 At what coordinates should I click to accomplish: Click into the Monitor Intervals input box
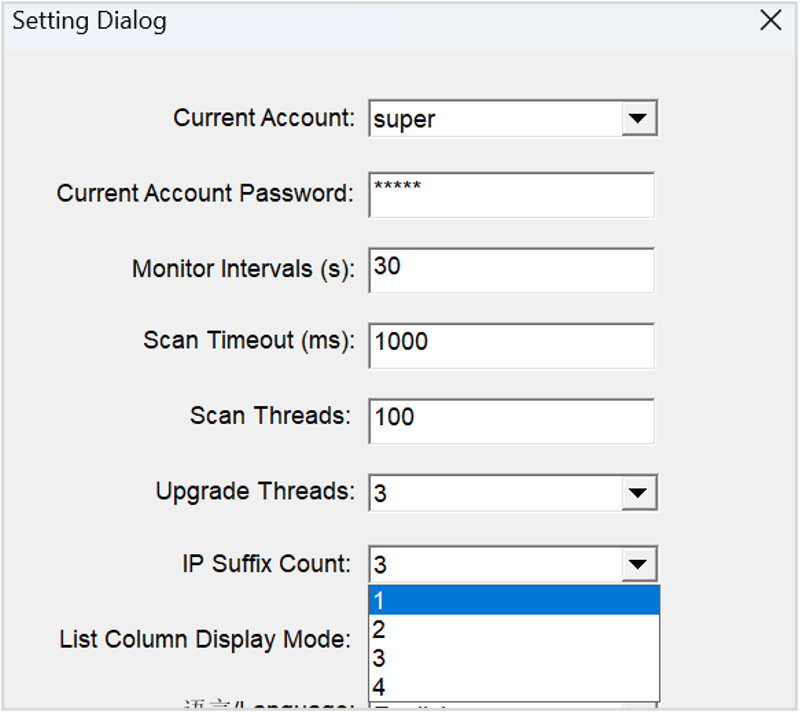511,270
